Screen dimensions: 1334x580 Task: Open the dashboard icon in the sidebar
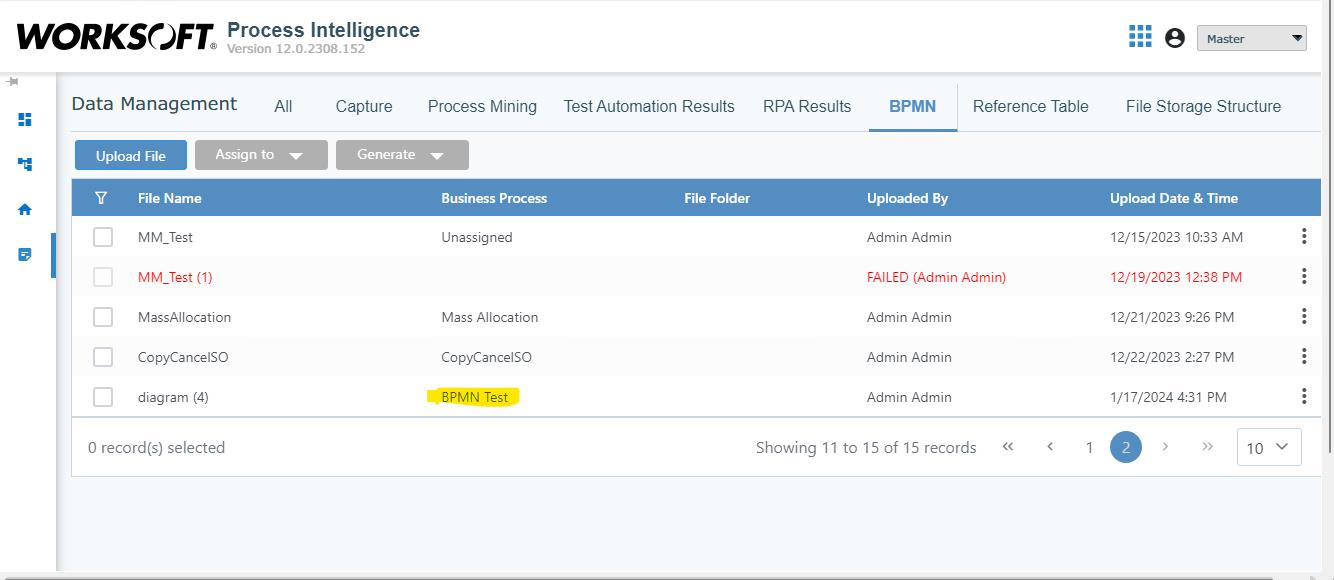point(23,119)
